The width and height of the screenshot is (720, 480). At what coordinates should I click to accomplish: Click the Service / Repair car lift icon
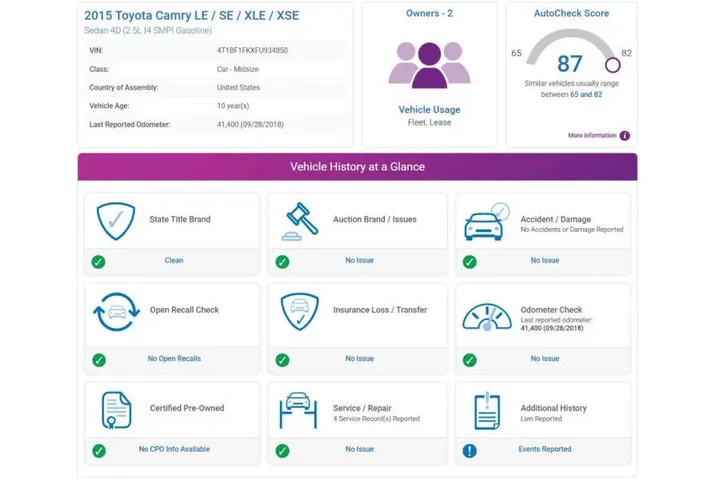click(x=300, y=409)
